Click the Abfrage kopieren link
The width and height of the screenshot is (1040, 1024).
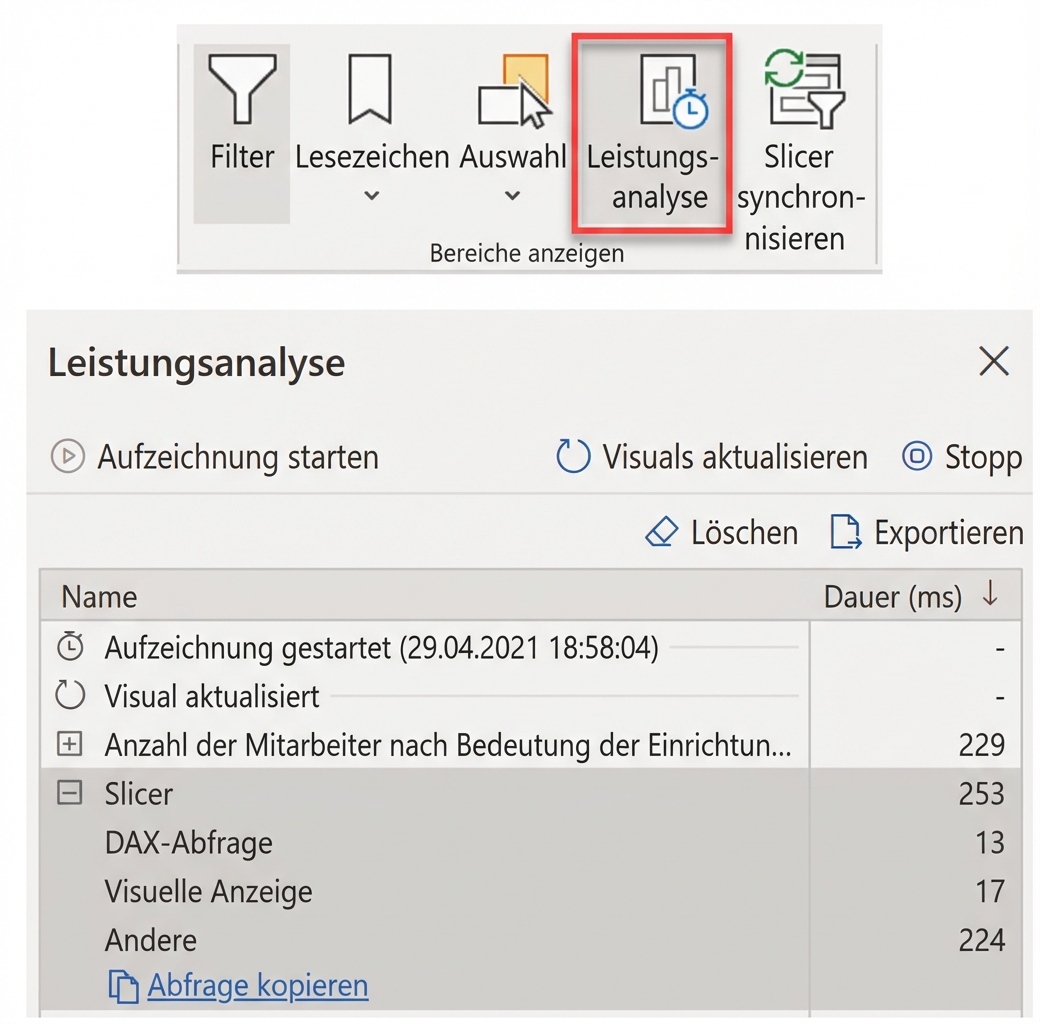(256, 985)
